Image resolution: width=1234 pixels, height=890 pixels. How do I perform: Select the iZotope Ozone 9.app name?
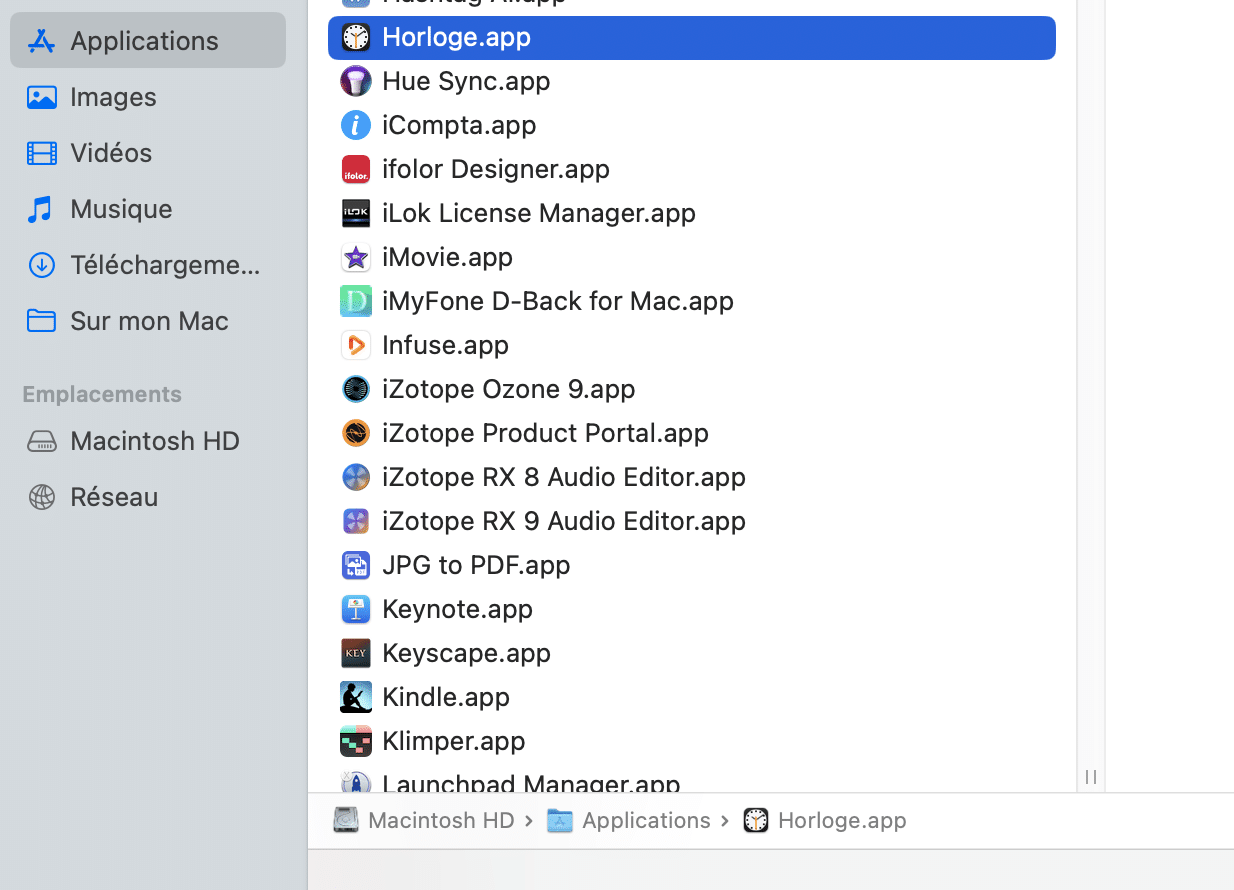[509, 389]
